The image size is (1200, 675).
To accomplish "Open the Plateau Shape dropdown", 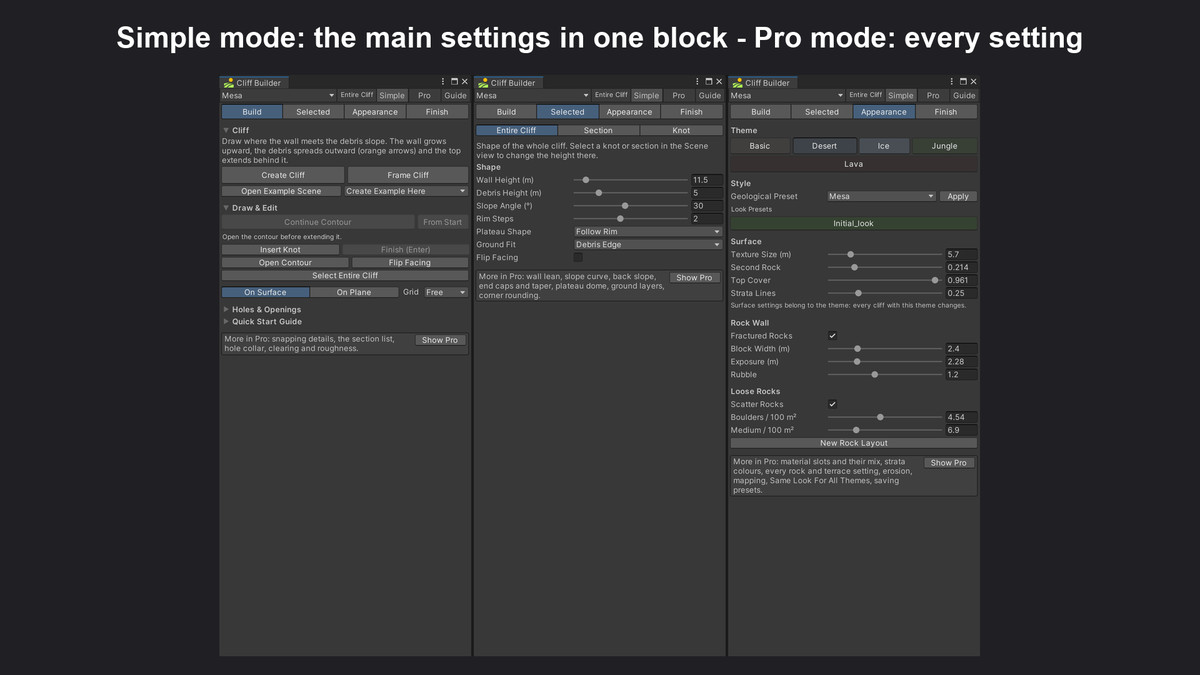I will (x=647, y=231).
